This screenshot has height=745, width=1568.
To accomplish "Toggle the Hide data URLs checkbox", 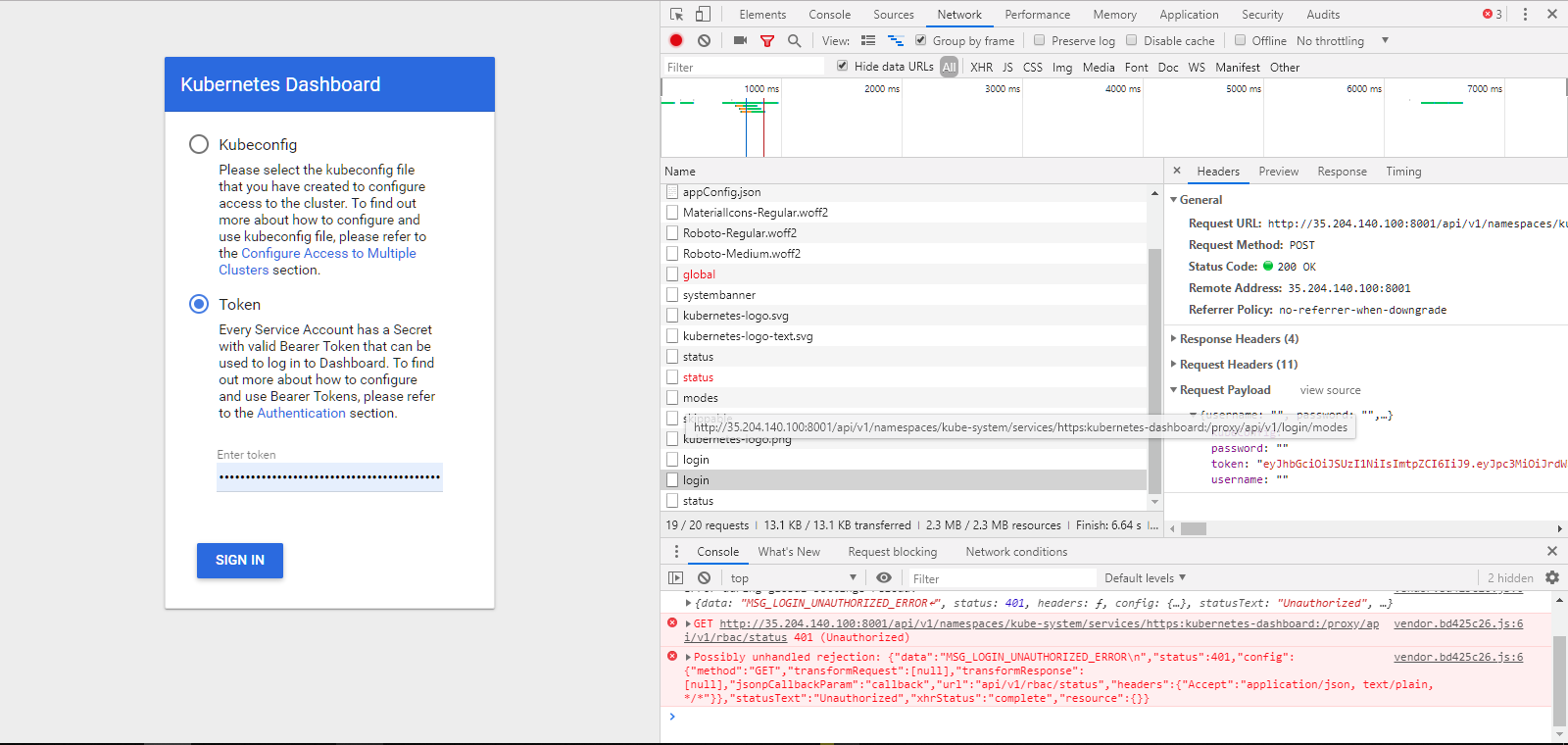I will (842, 66).
